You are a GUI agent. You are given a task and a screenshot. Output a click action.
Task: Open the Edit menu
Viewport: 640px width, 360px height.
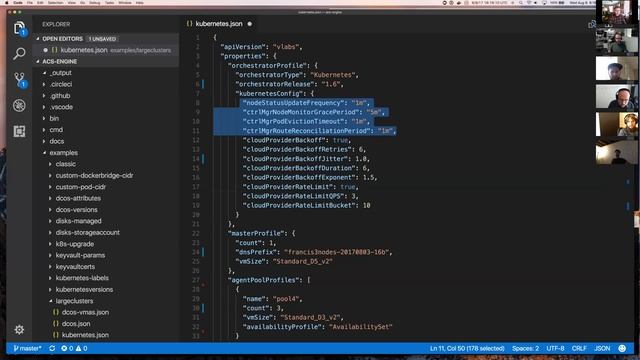pyautogui.click(x=40, y=2)
